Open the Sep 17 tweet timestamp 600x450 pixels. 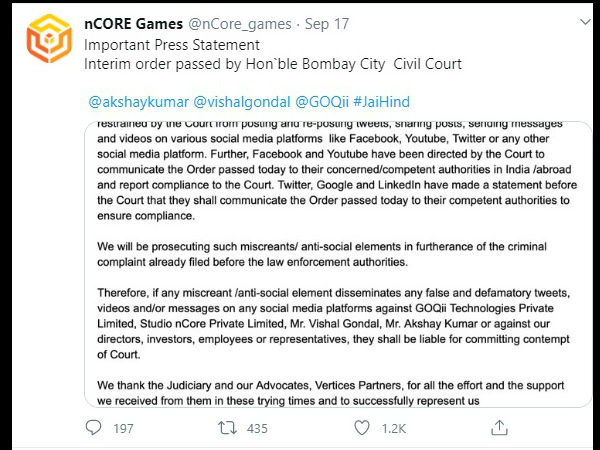click(327, 24)
